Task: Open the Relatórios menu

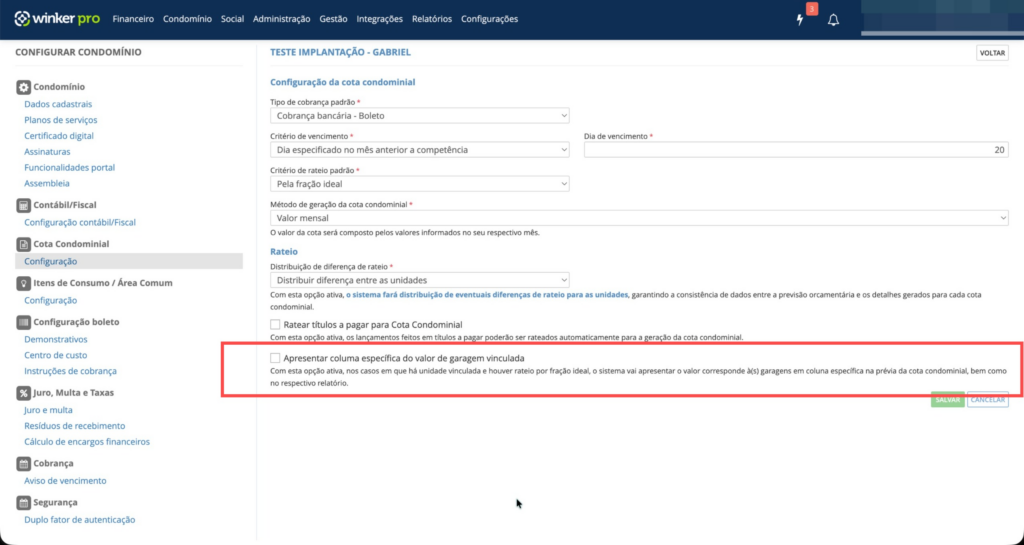Action: tap(431, 19)
